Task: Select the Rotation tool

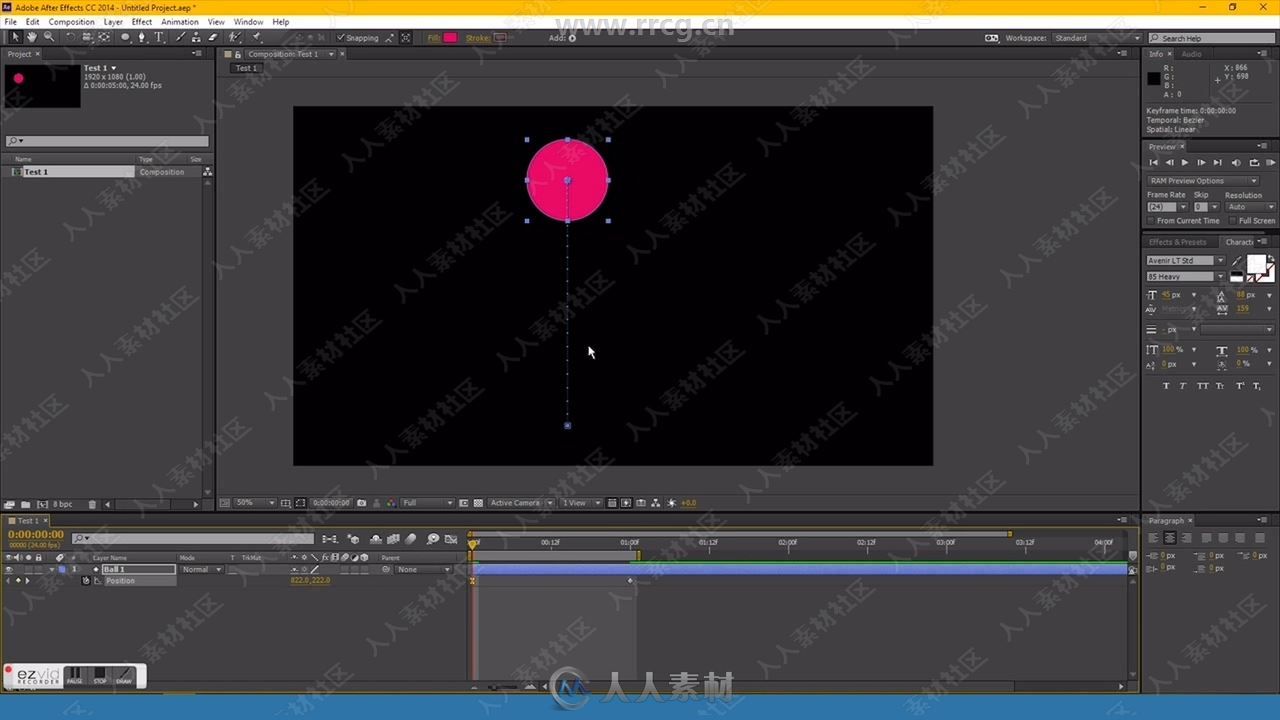Action: (x=70, y=37)
